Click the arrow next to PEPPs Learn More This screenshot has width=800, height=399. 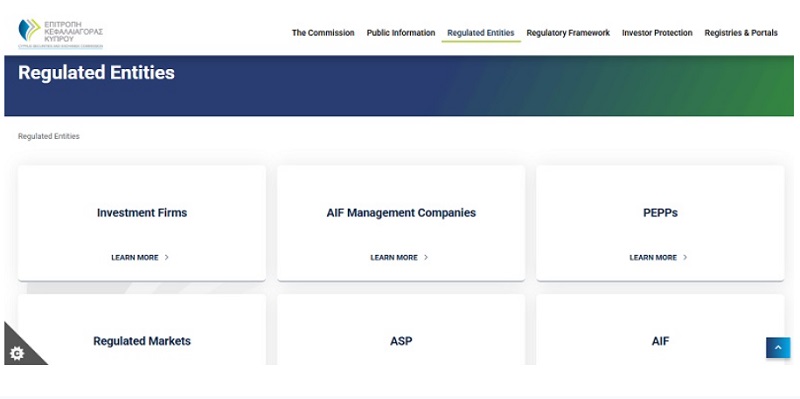[x=685, y=258]
